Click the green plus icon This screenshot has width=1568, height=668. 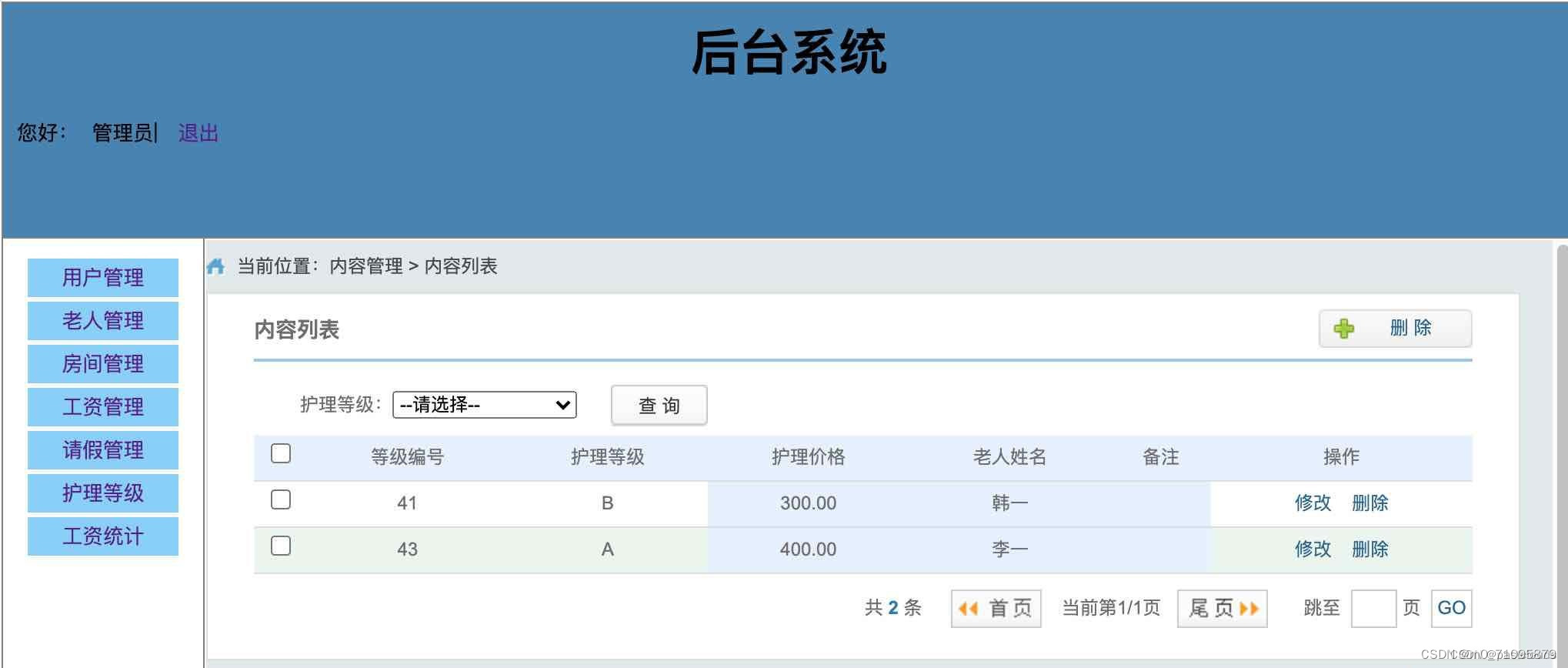[1343, 329]
